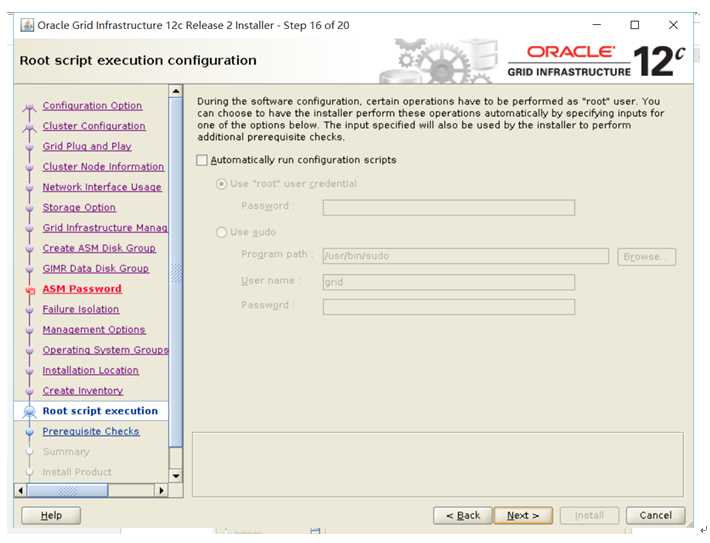
Task: Go to Create ASM Disk Group step
Action: [99, 248]
